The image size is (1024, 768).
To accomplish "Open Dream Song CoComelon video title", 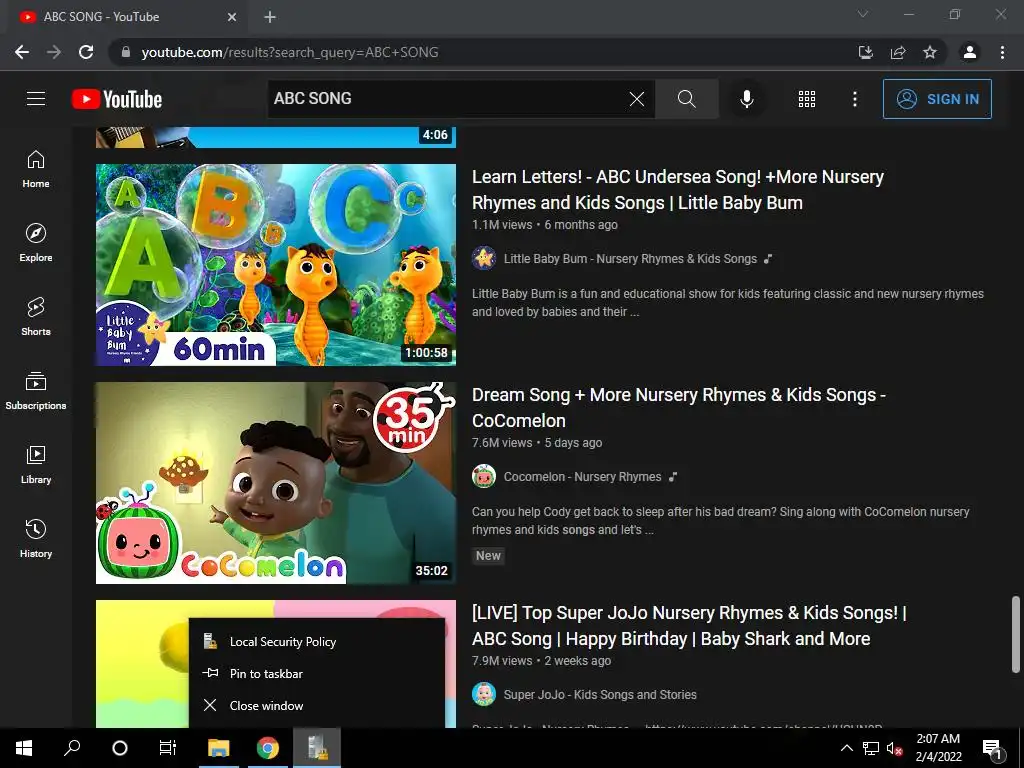I will [x=679, y=408].
